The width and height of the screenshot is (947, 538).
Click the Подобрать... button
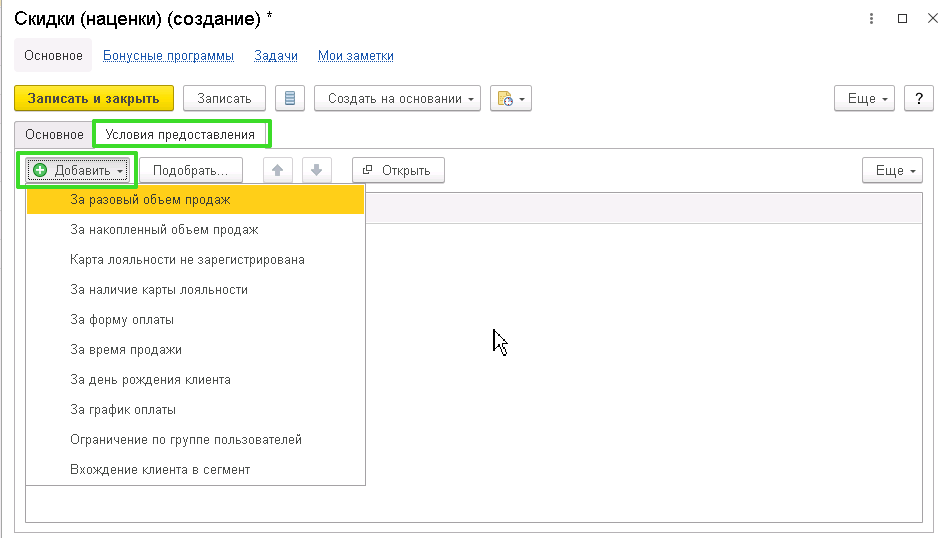tap(191, 170)
